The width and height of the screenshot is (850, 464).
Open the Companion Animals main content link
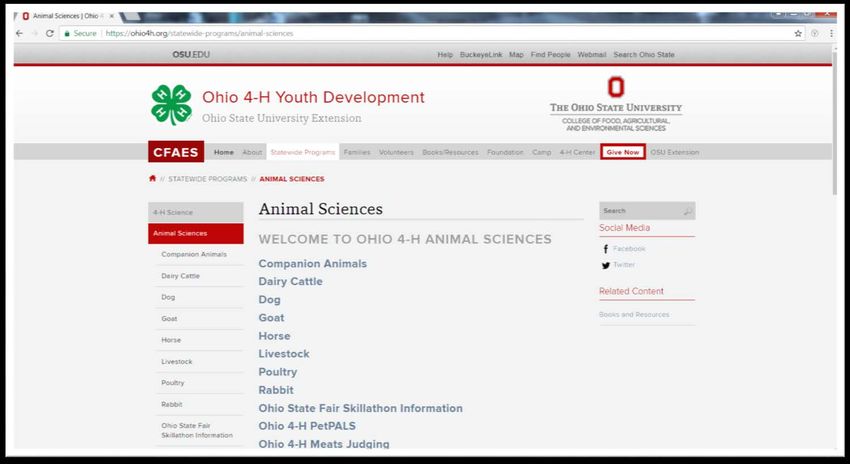click(x=313, y=263)
